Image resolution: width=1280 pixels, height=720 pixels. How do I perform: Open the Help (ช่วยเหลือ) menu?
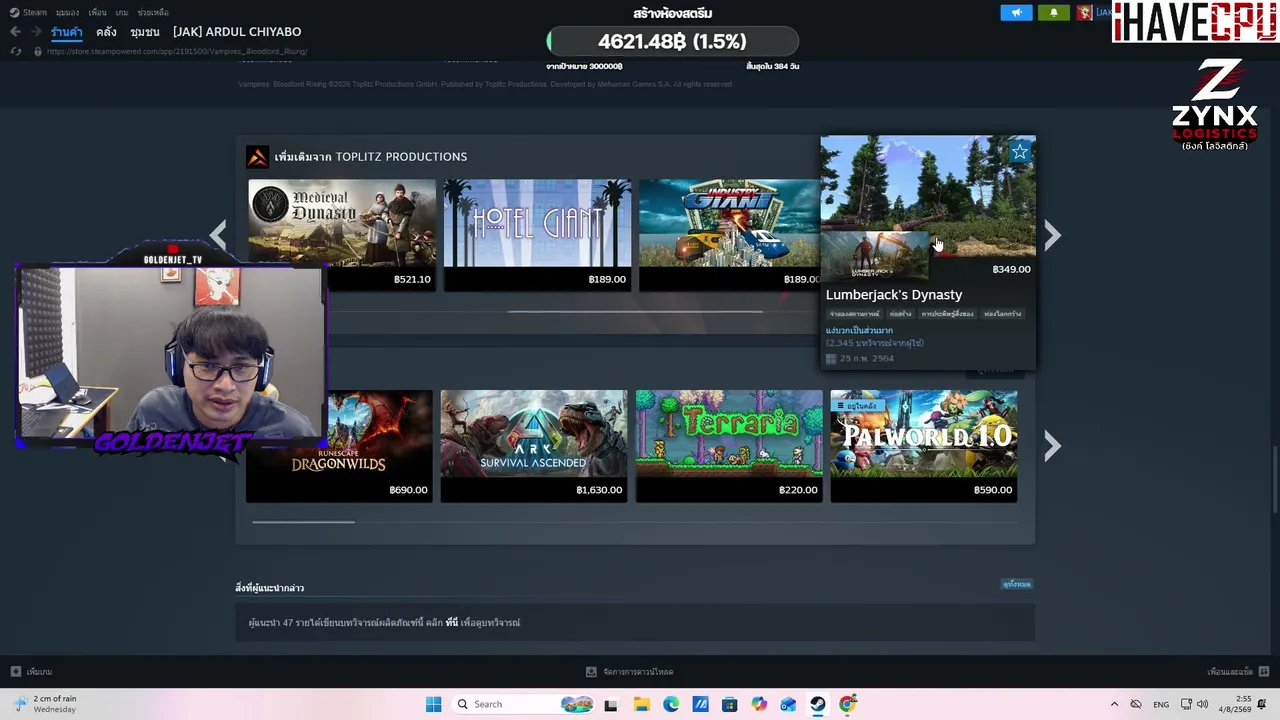(x=153, y=12)
